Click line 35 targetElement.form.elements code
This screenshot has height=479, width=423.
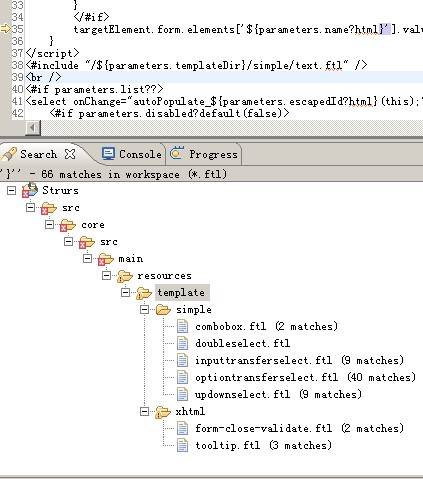point(248,29)
